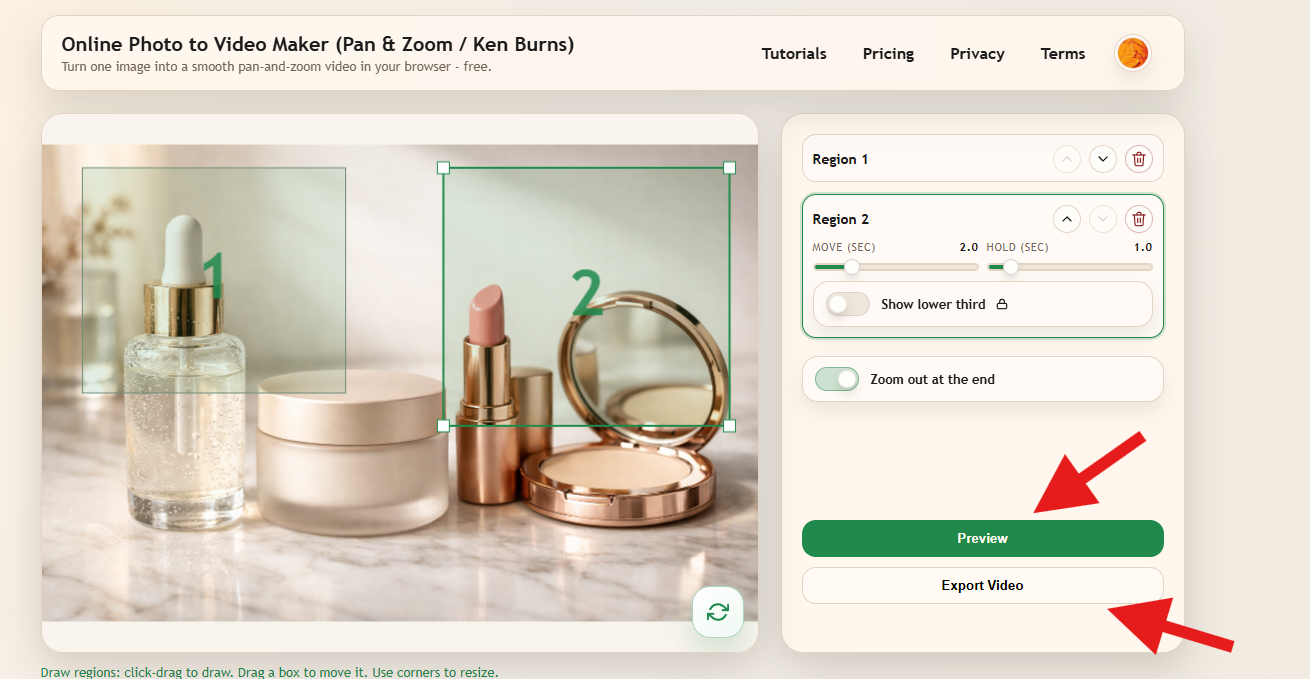Open the profile avatar in the header
This screenshot has height=679, width=1310.
(x=1132, y=53)
